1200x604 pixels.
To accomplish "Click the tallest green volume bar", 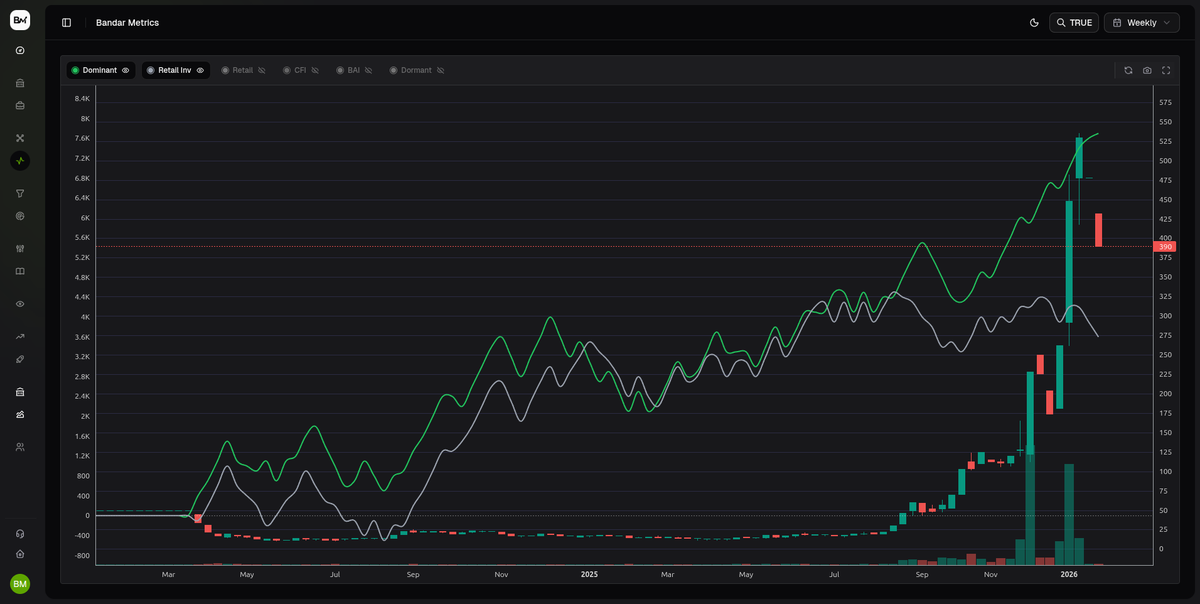I will tap(1030, 505).
